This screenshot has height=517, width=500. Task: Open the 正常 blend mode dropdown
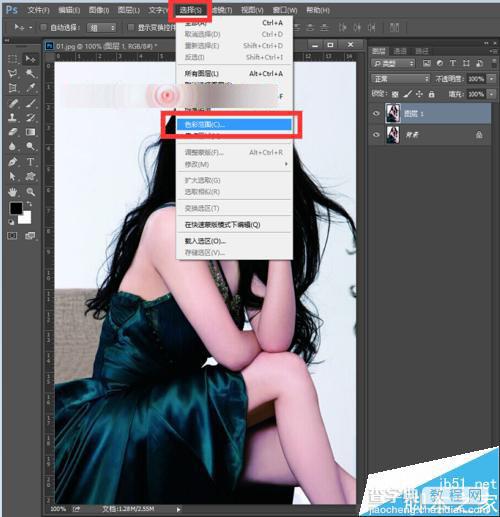click(400, 79)
